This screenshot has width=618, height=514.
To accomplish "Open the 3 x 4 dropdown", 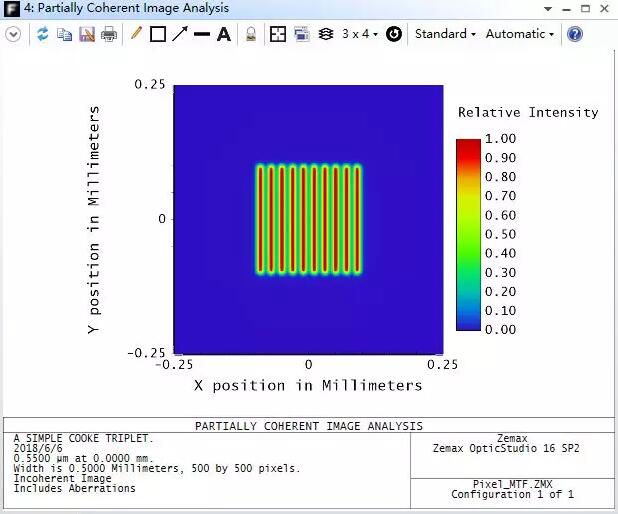I will click(x=360, y=34).
